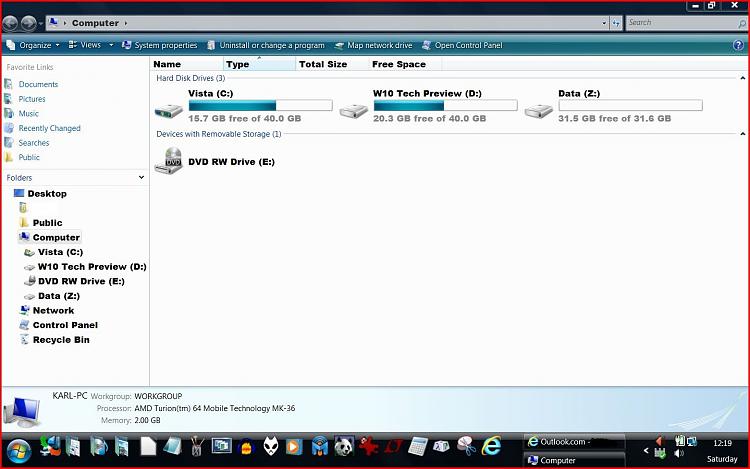The width and height of the screenshot is (750, 469).
Task: Launch the orange media player icon
Action: [x=294, y=447]
